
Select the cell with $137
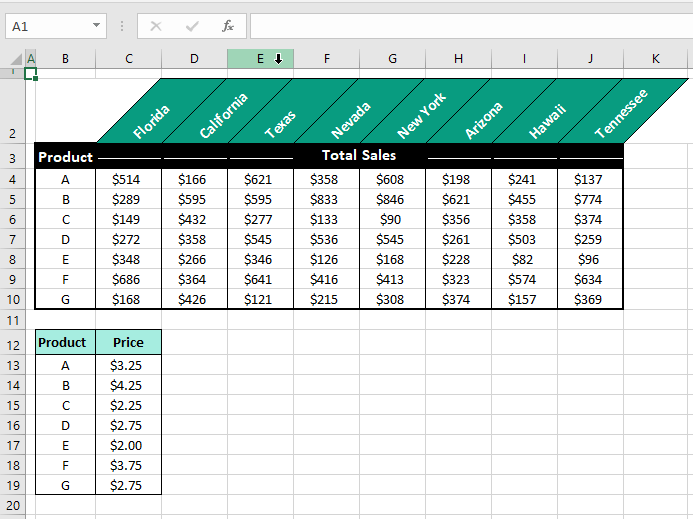coord(590,179)
